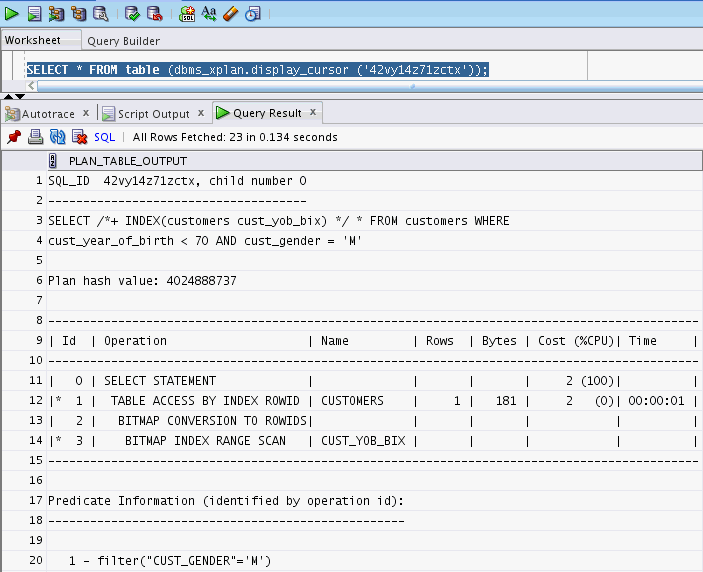Viewport: 703px width, 572px height.
Task: Open an Unshared SQL Worksheet
Action: coord(188,14)
